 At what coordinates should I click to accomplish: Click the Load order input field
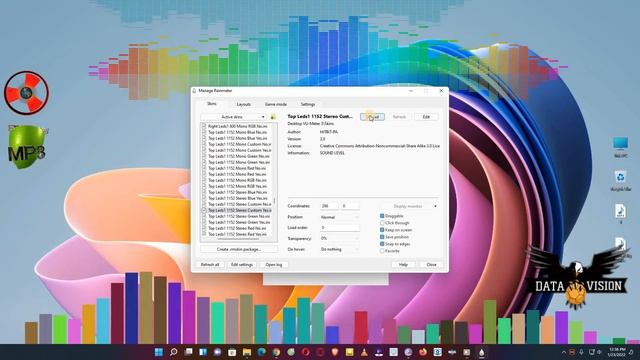coord(340,228)
